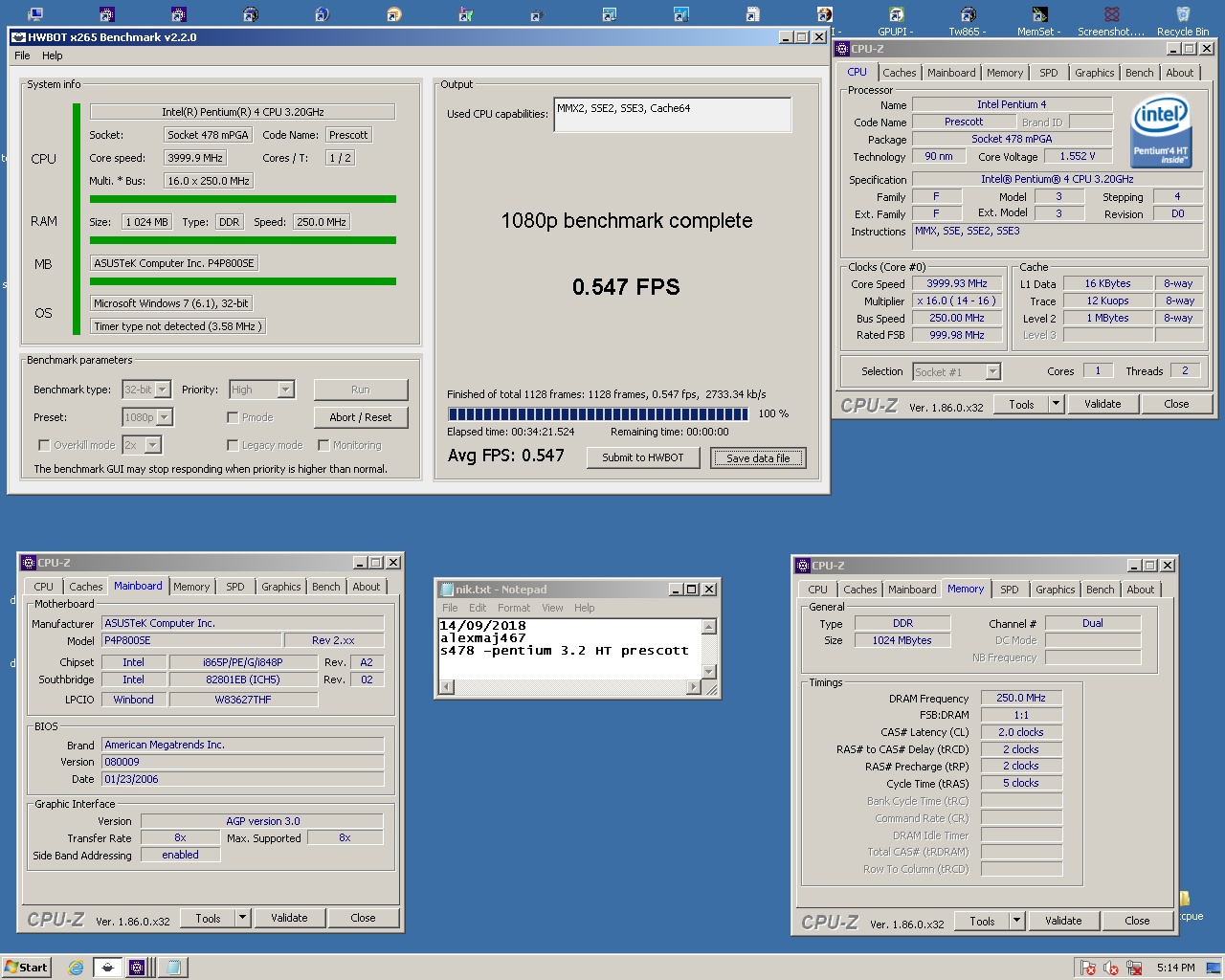Viewport: 1225px width, 980px height.
Task: Open the Action Center flag in the tray
Action: click(1087, 968)
